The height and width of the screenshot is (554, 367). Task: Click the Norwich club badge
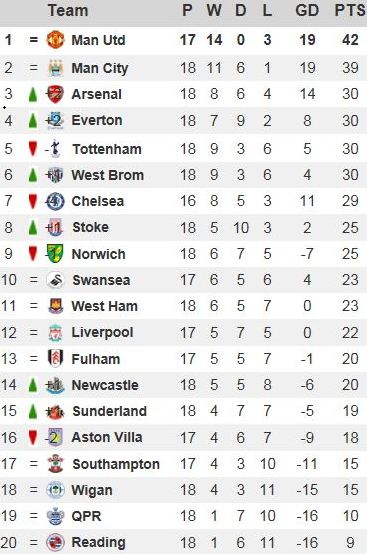point(55,253)
